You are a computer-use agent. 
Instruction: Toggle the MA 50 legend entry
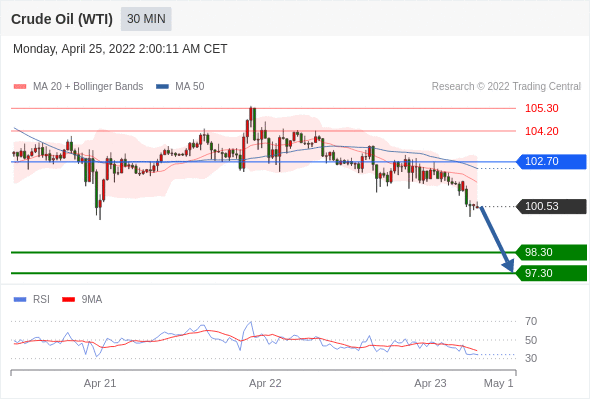point(180,87)
